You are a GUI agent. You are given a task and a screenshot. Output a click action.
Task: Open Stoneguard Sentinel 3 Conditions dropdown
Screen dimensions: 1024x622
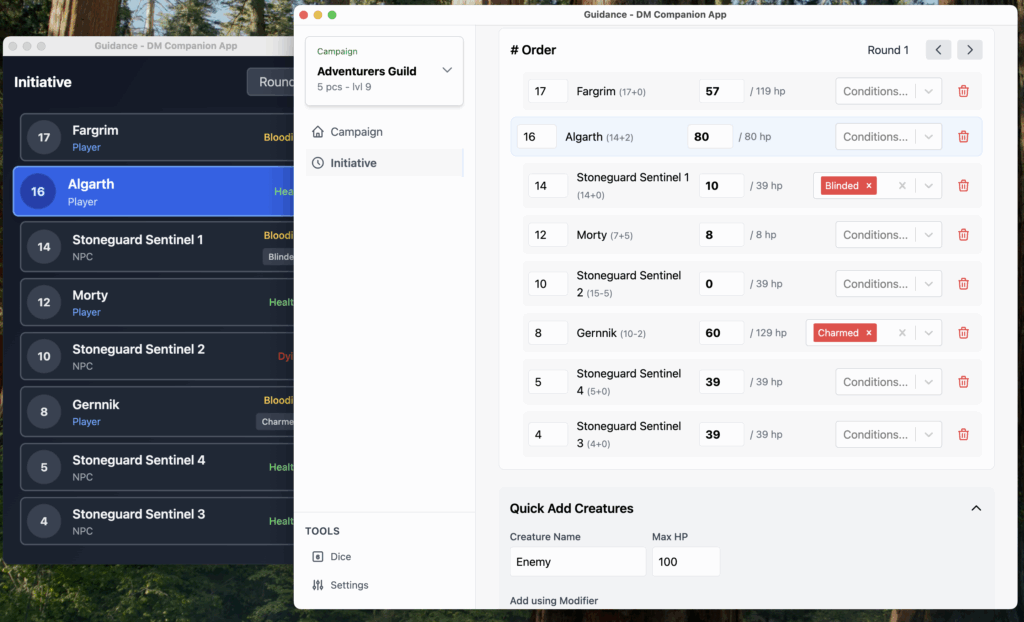coord(888,434)
